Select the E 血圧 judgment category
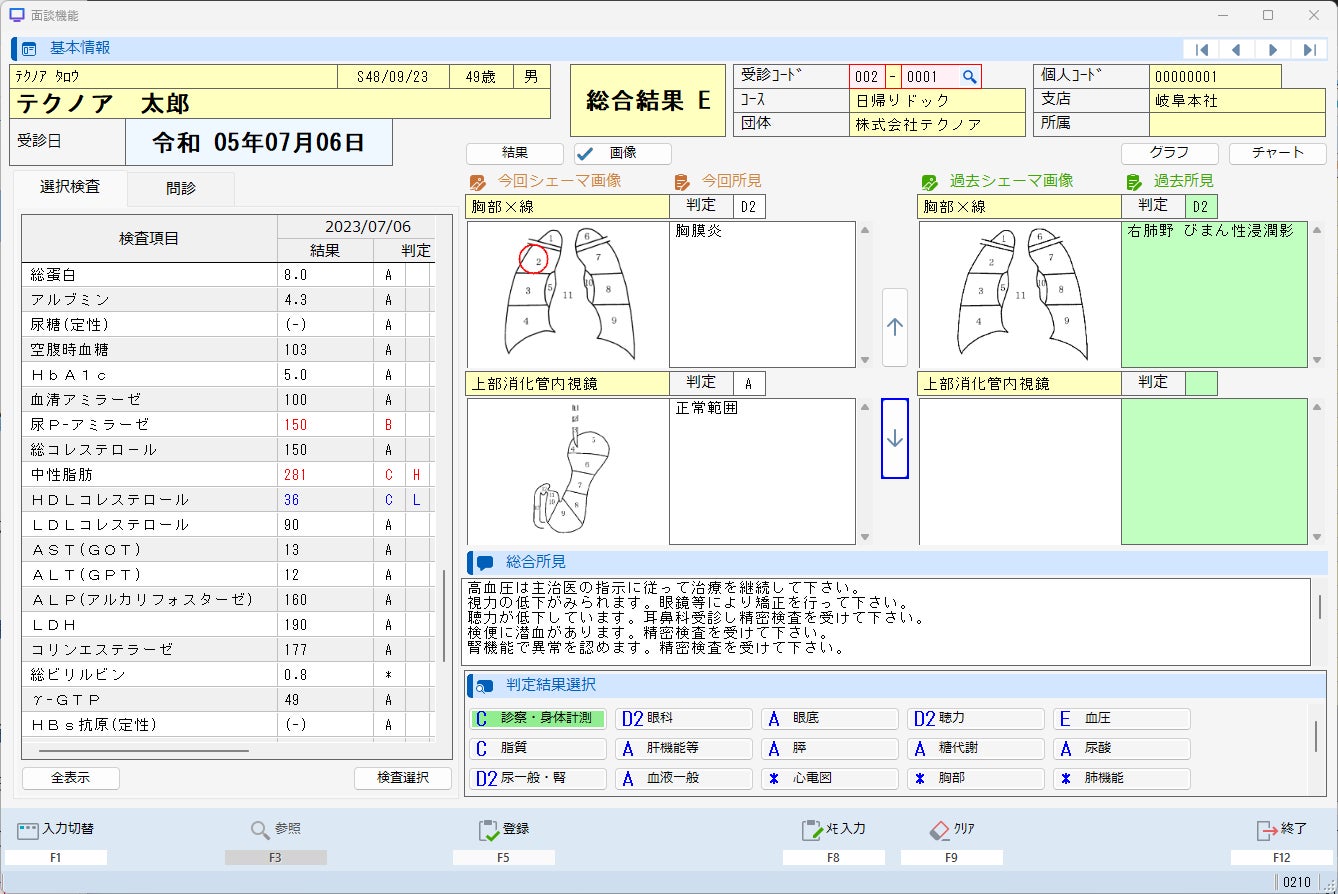The height and width of the screenshot is (894, 1338). pyautogui.click(x=1122, y=719)
